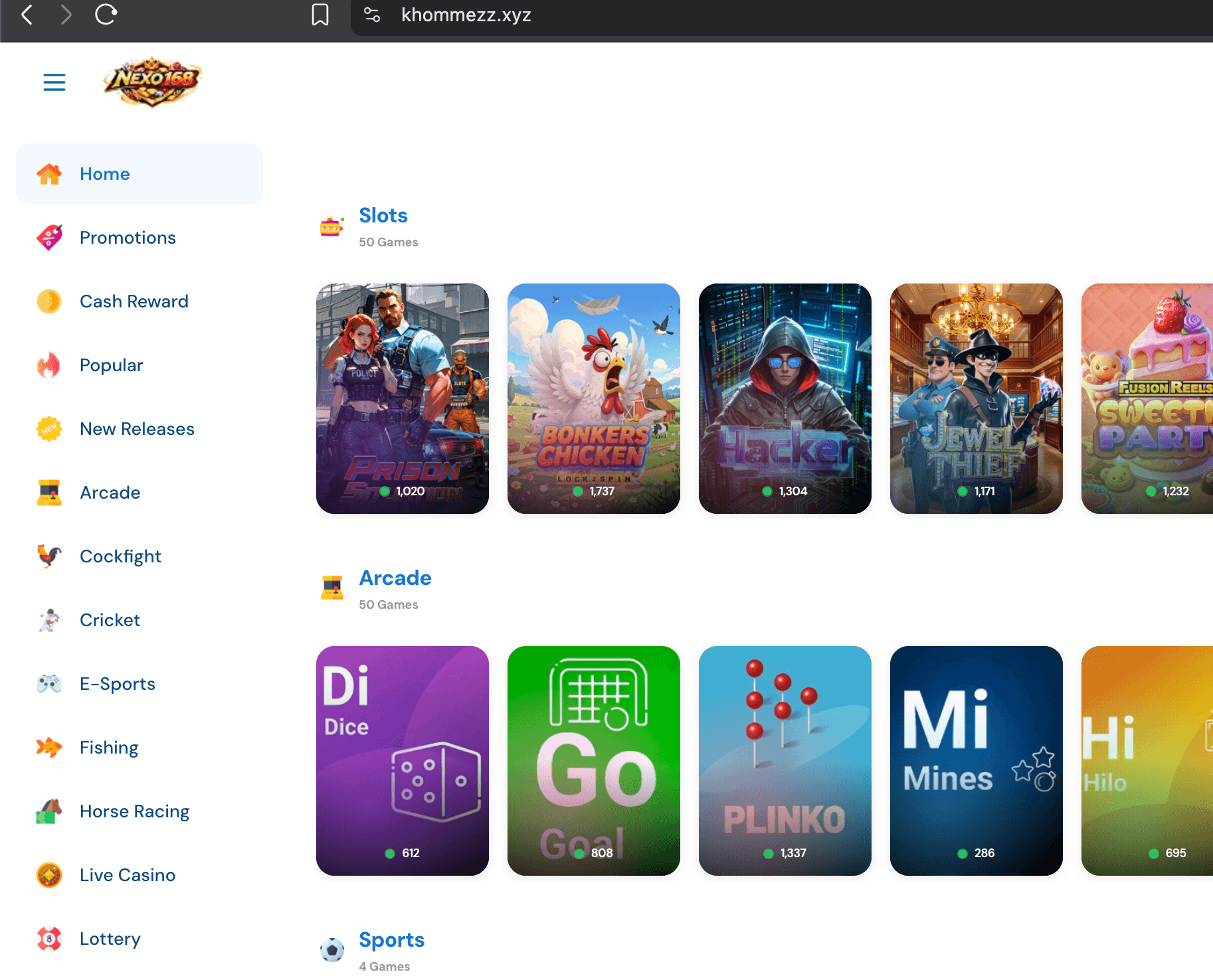Click the "4 Games" text under Sports
The image size is (1213, 980).
click(385, 967)
